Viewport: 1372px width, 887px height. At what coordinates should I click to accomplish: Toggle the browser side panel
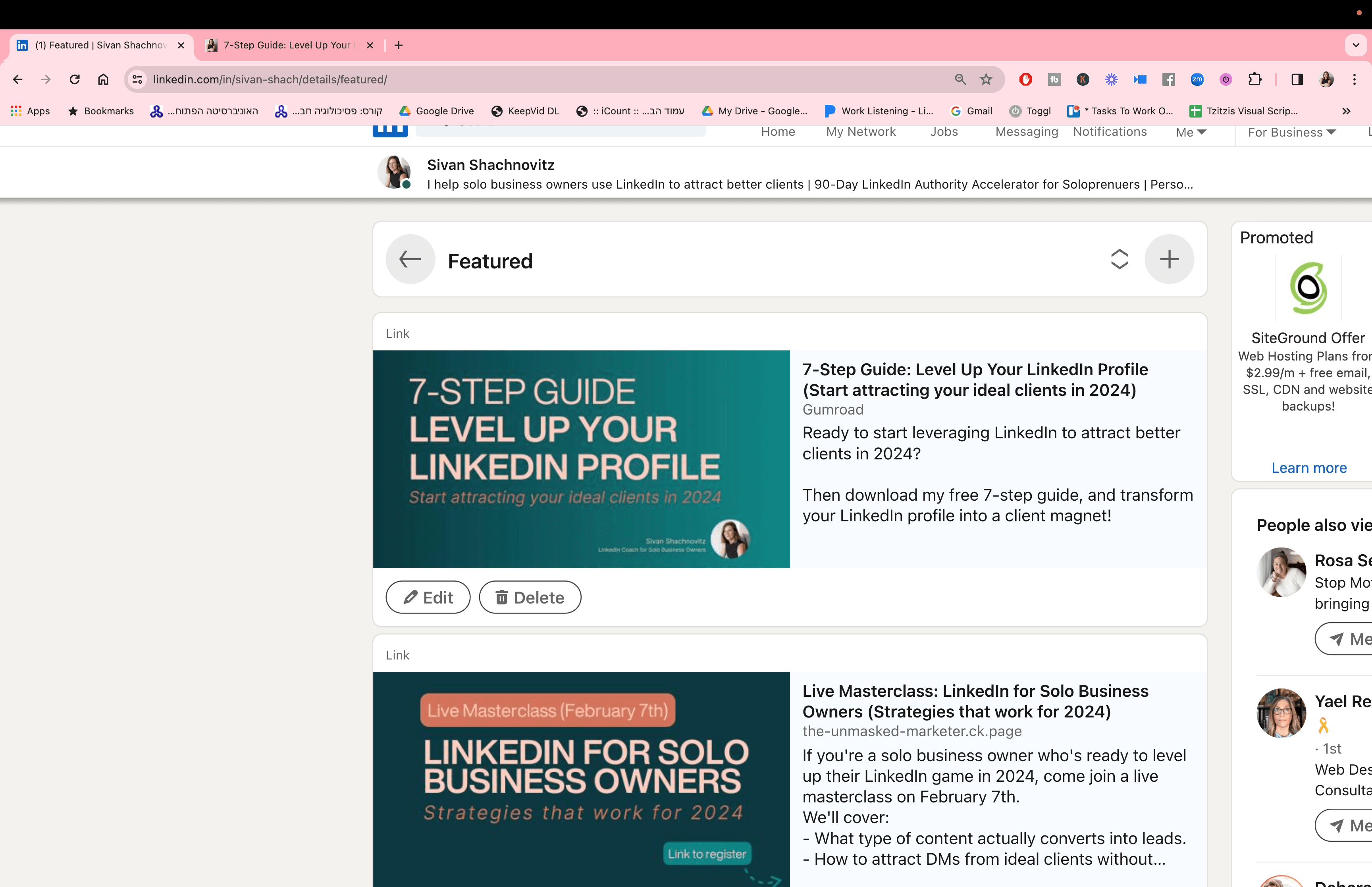click(1297, 79)
